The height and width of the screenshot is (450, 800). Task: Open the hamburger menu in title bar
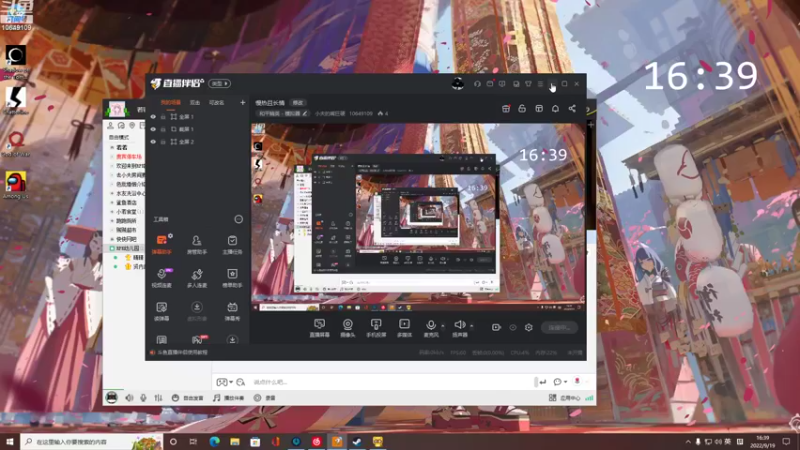(x=540, y=84)
